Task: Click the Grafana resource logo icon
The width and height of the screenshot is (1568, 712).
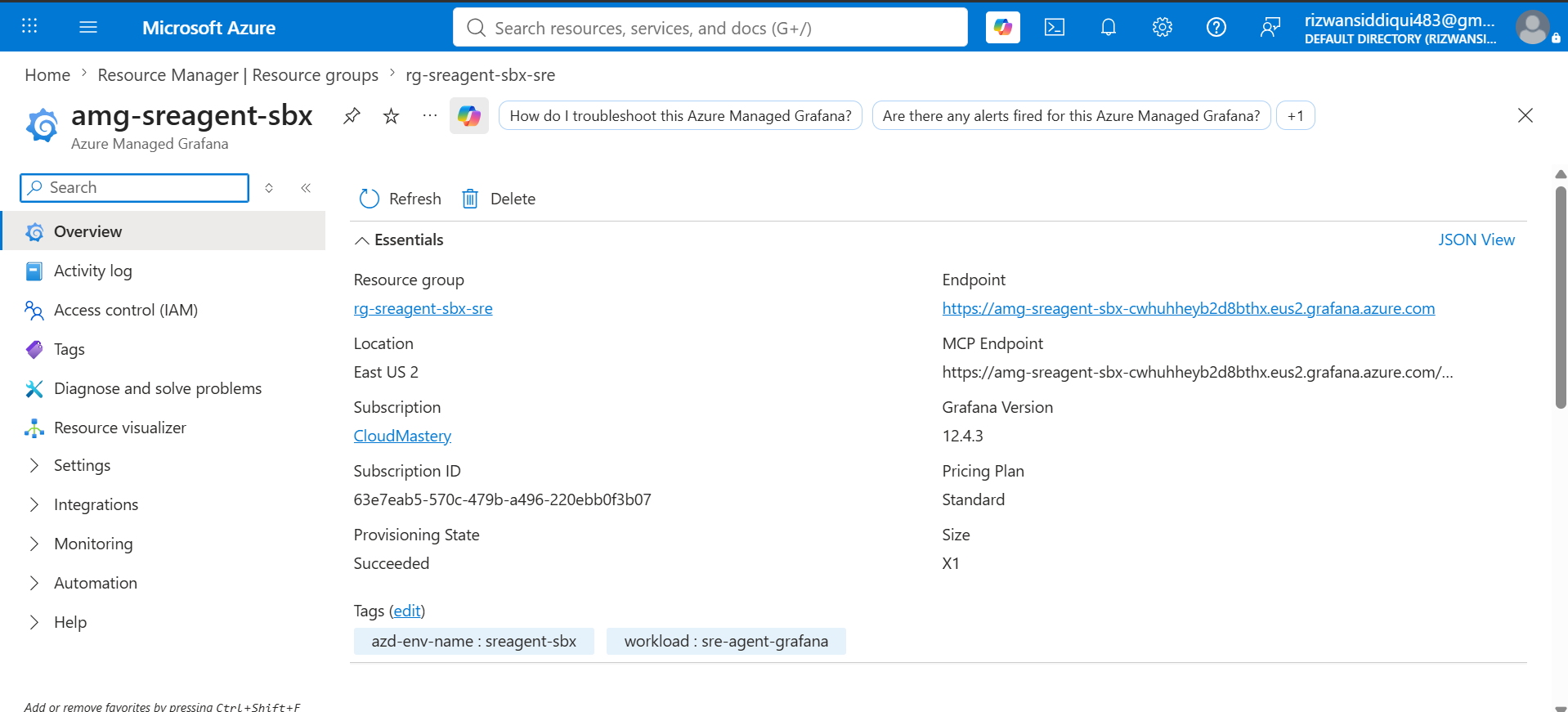Action: click(43, 125)
